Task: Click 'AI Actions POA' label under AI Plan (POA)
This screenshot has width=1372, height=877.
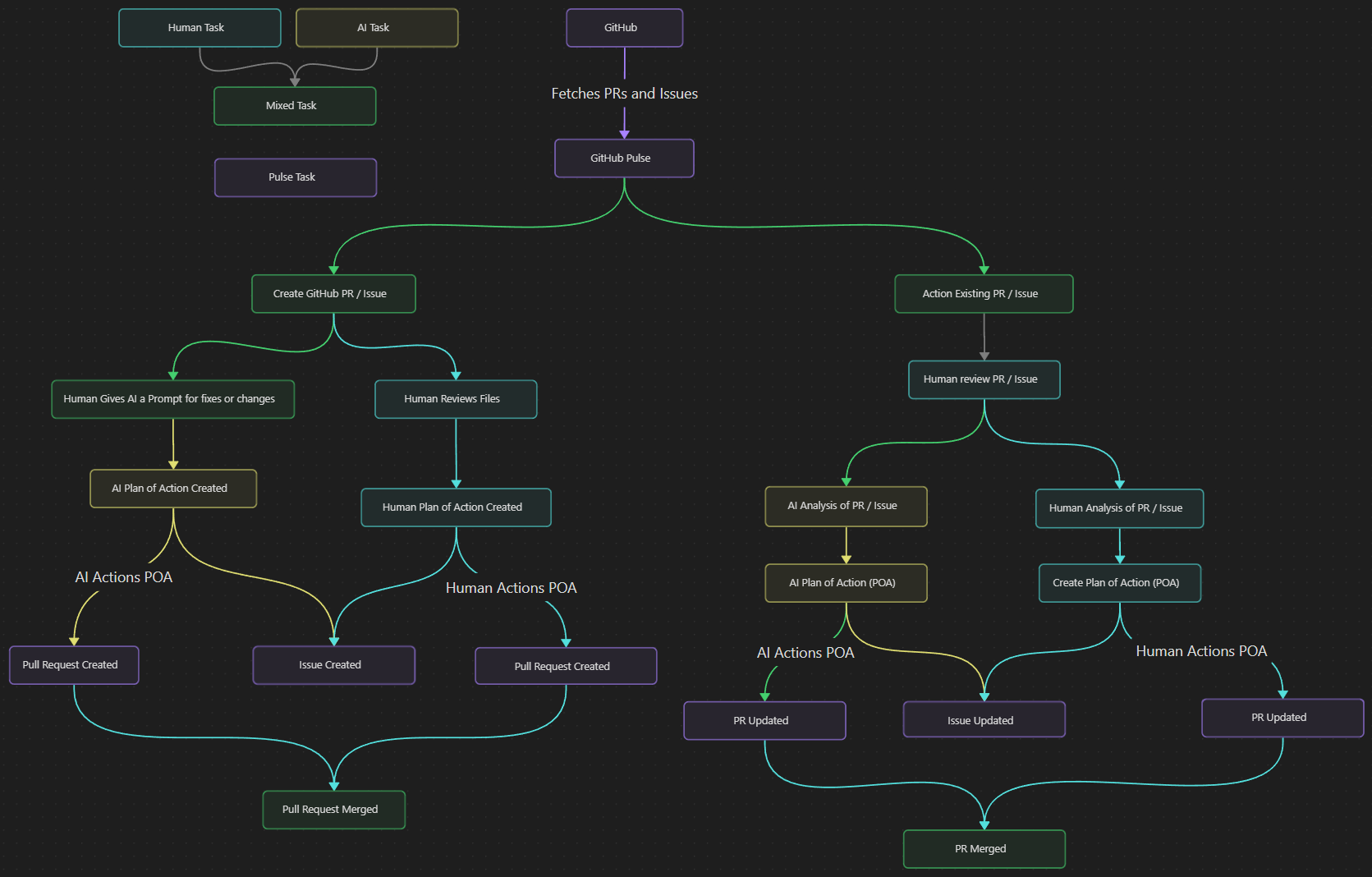Action: [805, 653]
